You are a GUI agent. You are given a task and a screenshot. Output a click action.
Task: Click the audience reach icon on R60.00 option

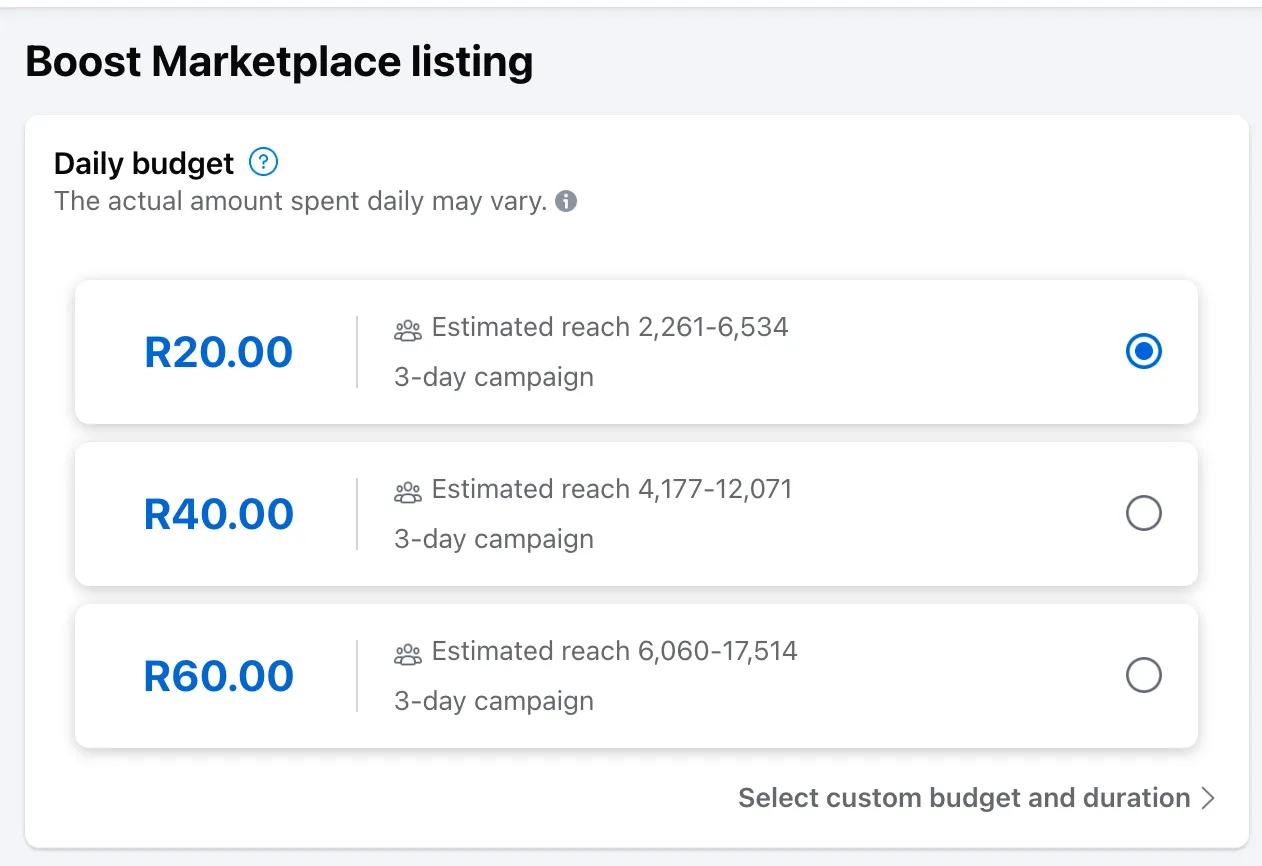point(407,651)
